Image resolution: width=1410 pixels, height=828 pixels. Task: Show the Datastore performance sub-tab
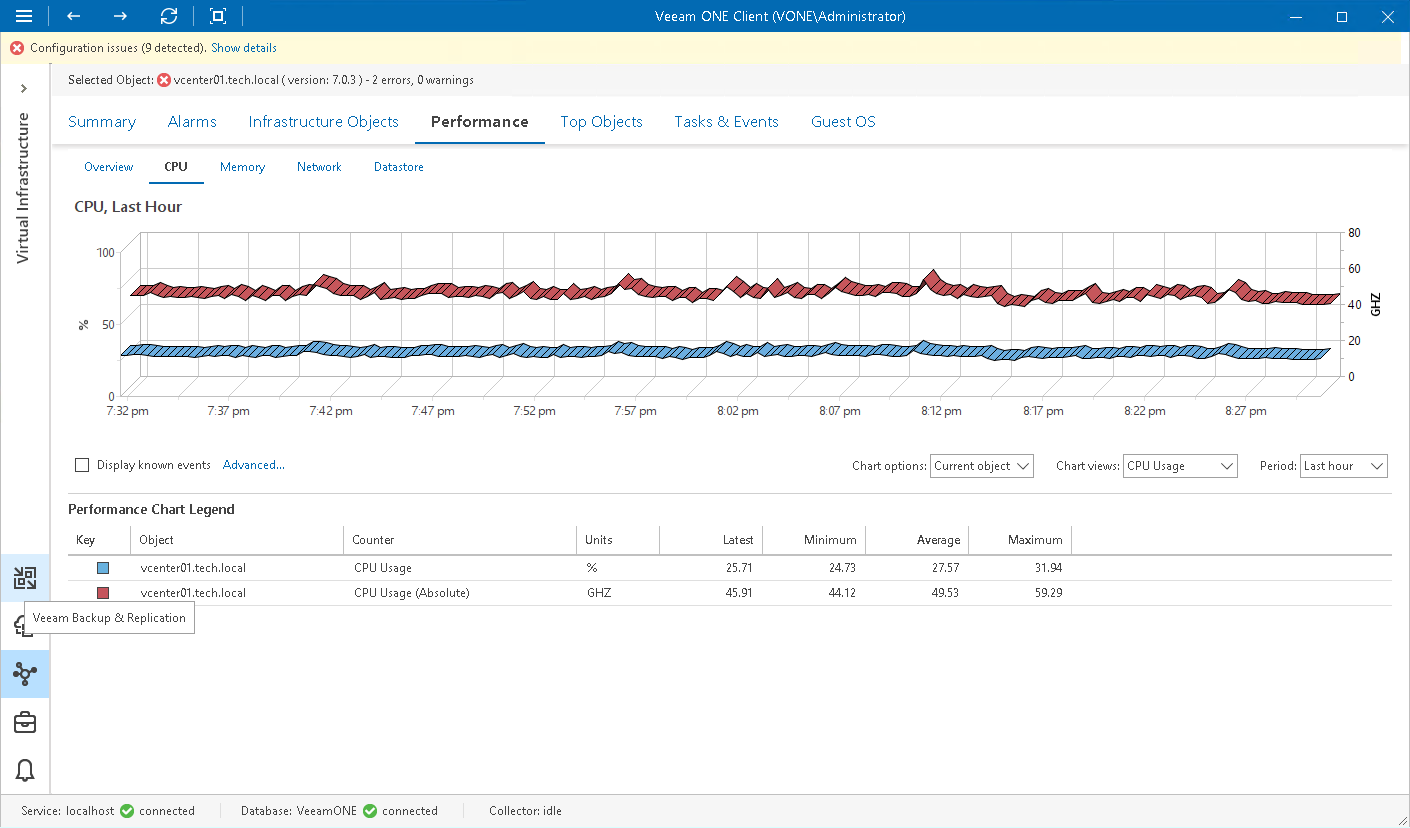(x=399, y=167)
